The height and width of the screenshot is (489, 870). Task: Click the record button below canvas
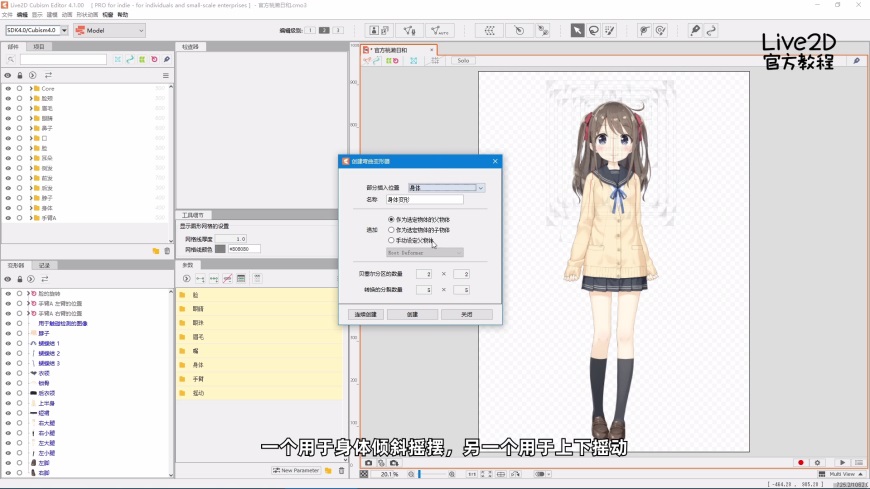(801, 462)
